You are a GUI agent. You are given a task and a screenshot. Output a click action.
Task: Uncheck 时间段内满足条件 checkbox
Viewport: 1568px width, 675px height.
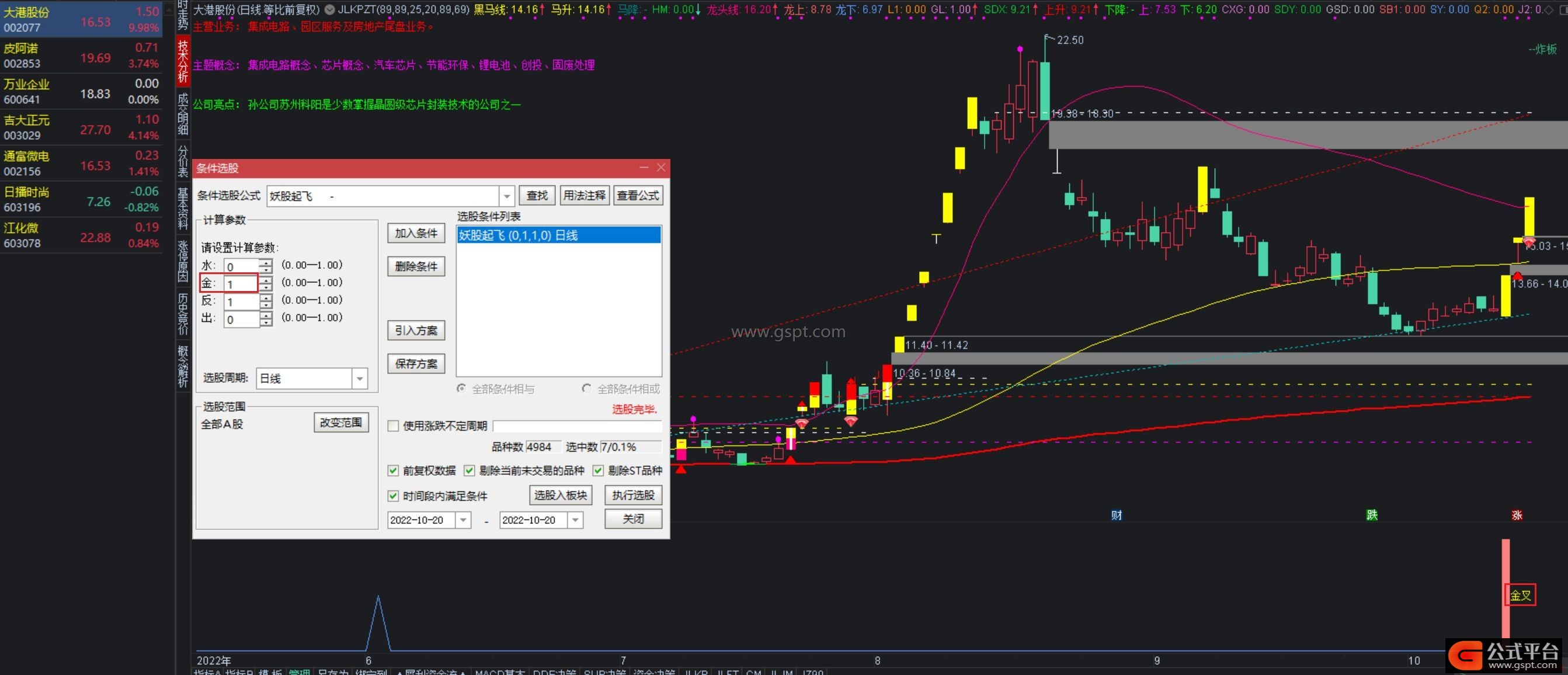tap(393, 496)
